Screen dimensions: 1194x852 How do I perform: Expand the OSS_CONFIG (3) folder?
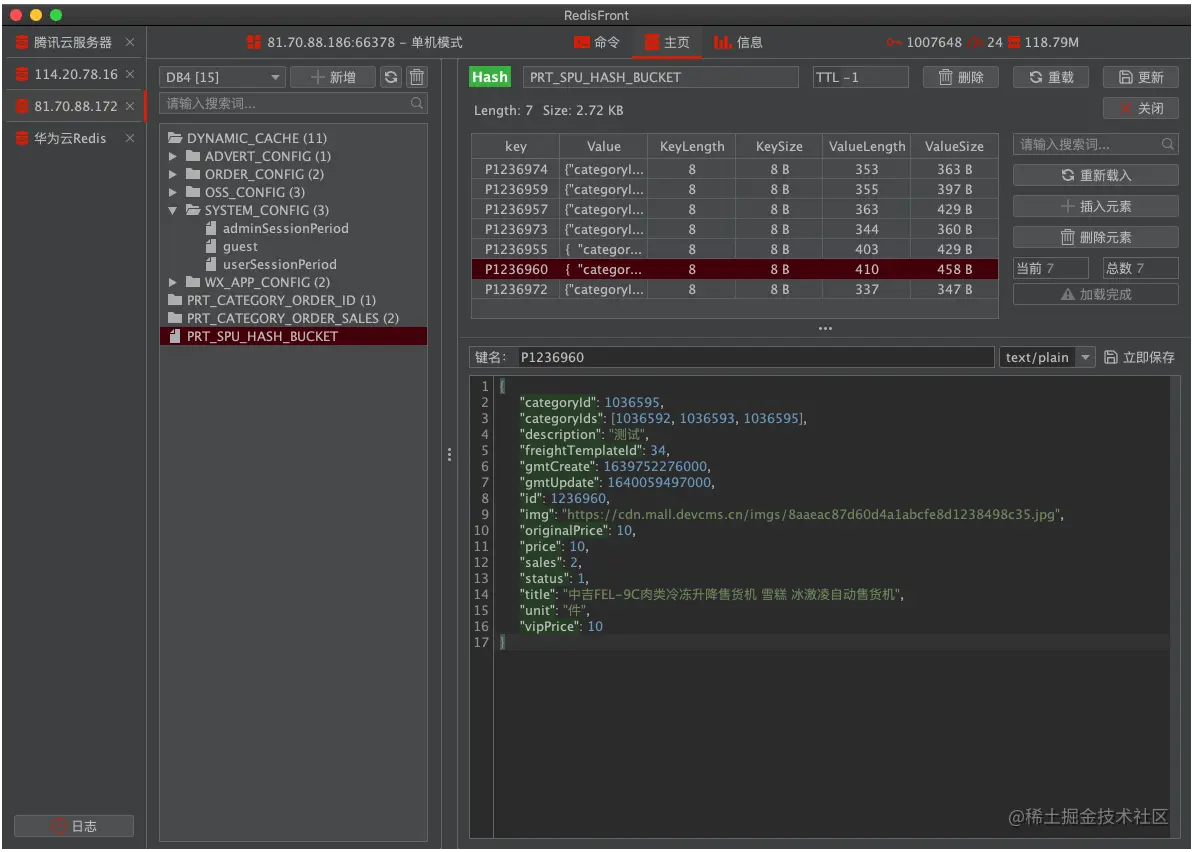coord(173,192)
